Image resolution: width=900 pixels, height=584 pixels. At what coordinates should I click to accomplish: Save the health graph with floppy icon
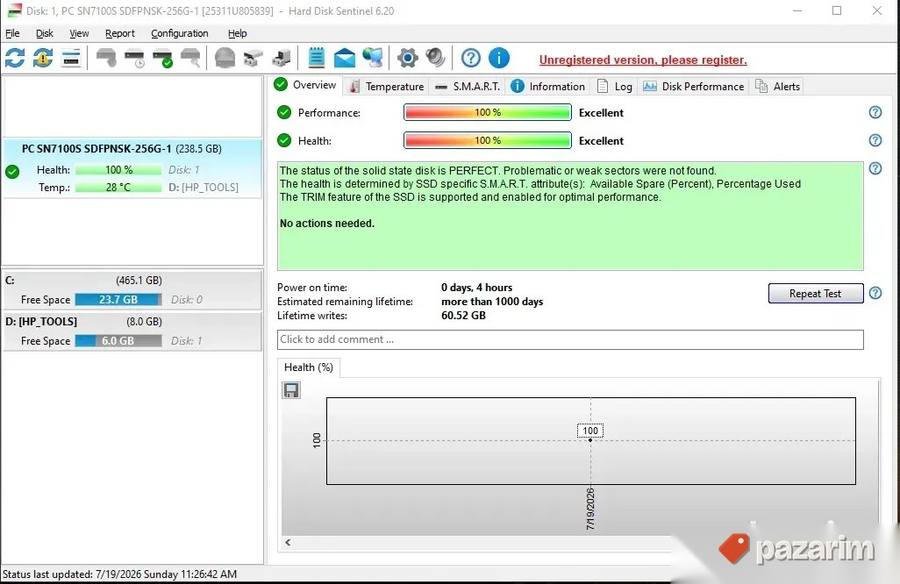coord(292,390)
